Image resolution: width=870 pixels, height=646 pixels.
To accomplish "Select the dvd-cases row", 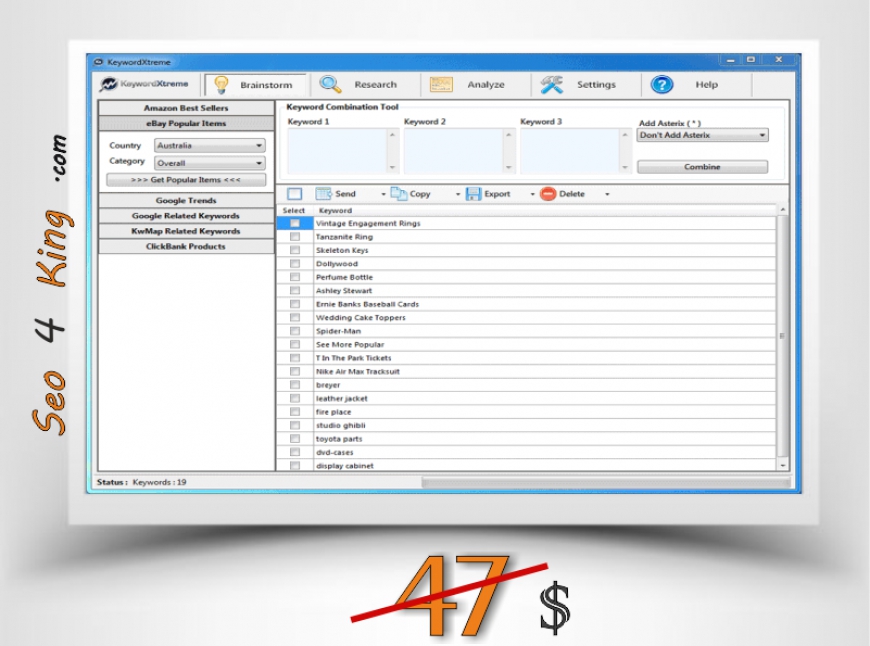I will (526, 452).
